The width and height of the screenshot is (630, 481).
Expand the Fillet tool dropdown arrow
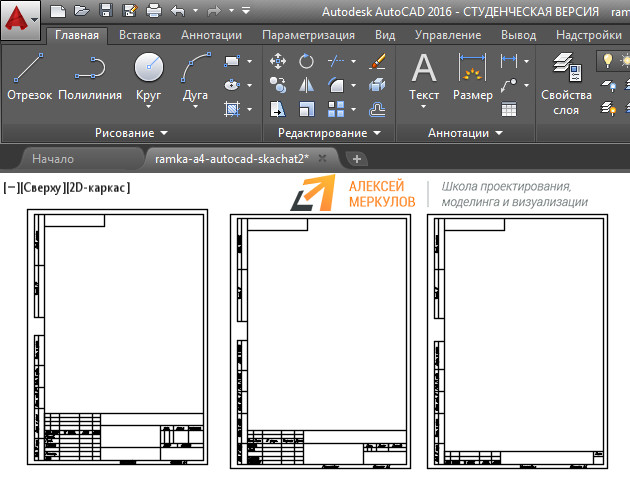tap(354, 85)
